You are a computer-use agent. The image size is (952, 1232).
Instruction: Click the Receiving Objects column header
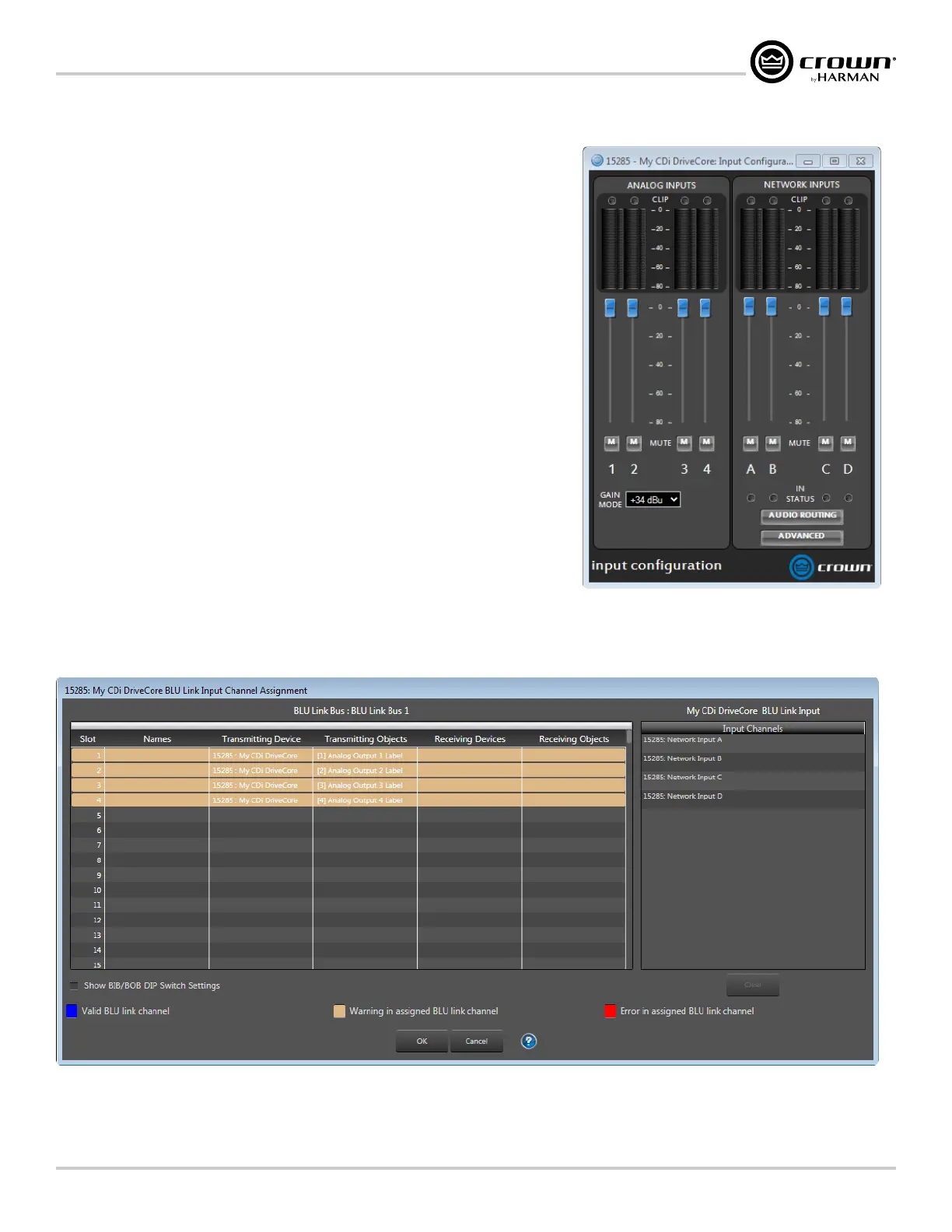pyautogui.click(x=574, y=739)
